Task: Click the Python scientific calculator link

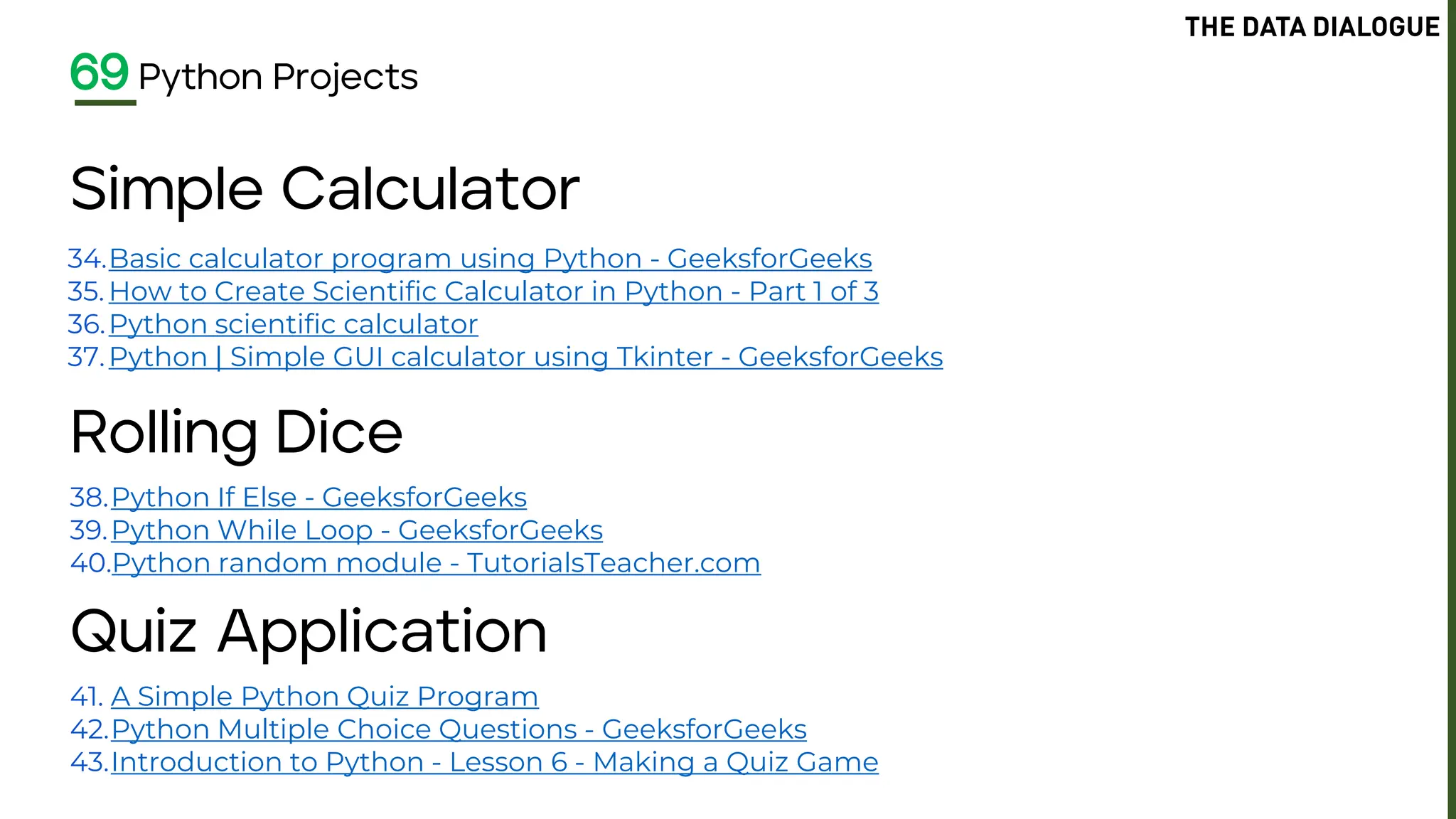Action: coord(293,324)
